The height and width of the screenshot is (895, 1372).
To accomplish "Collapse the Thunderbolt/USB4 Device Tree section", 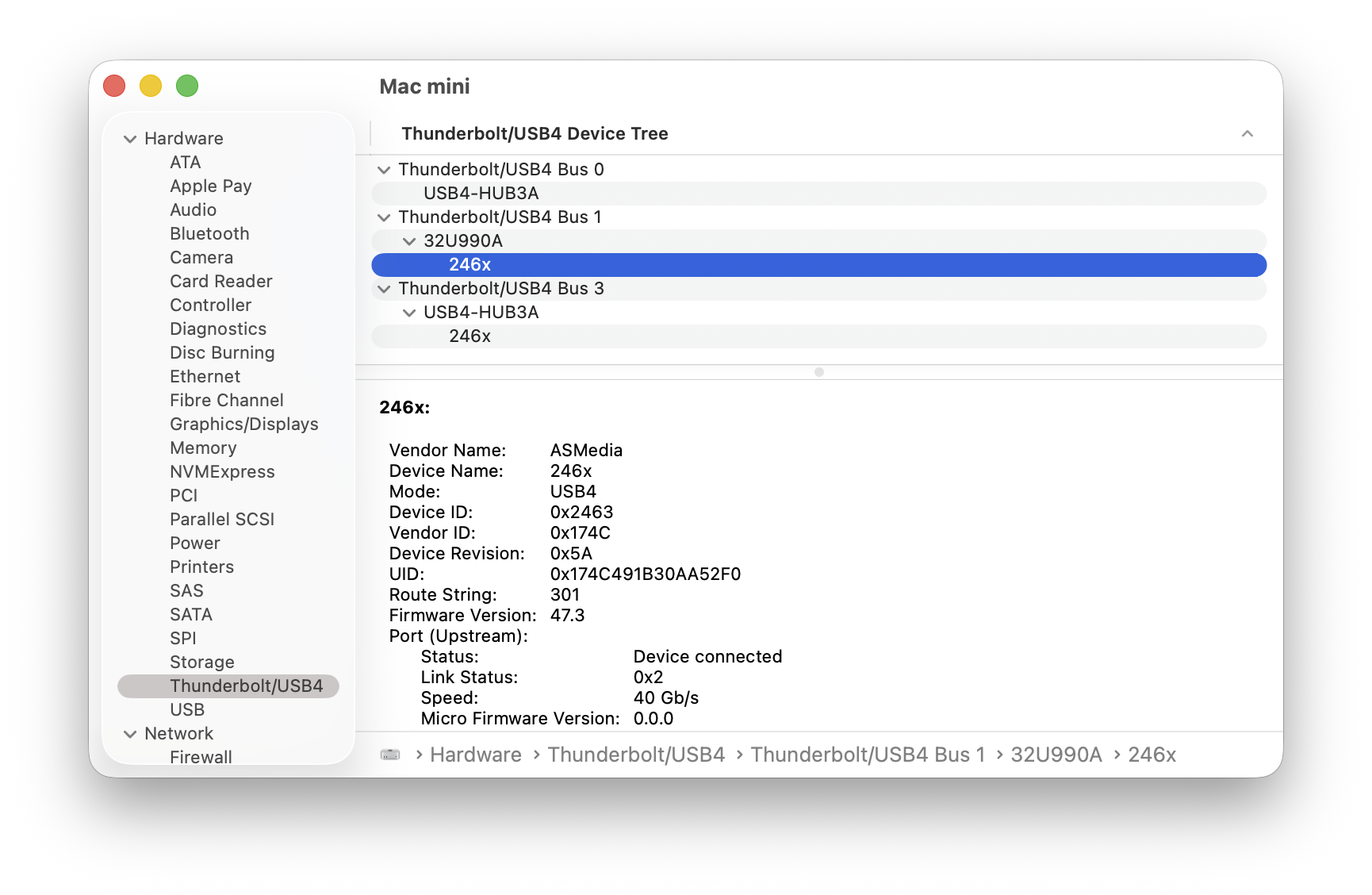I will coord(1247,133).
